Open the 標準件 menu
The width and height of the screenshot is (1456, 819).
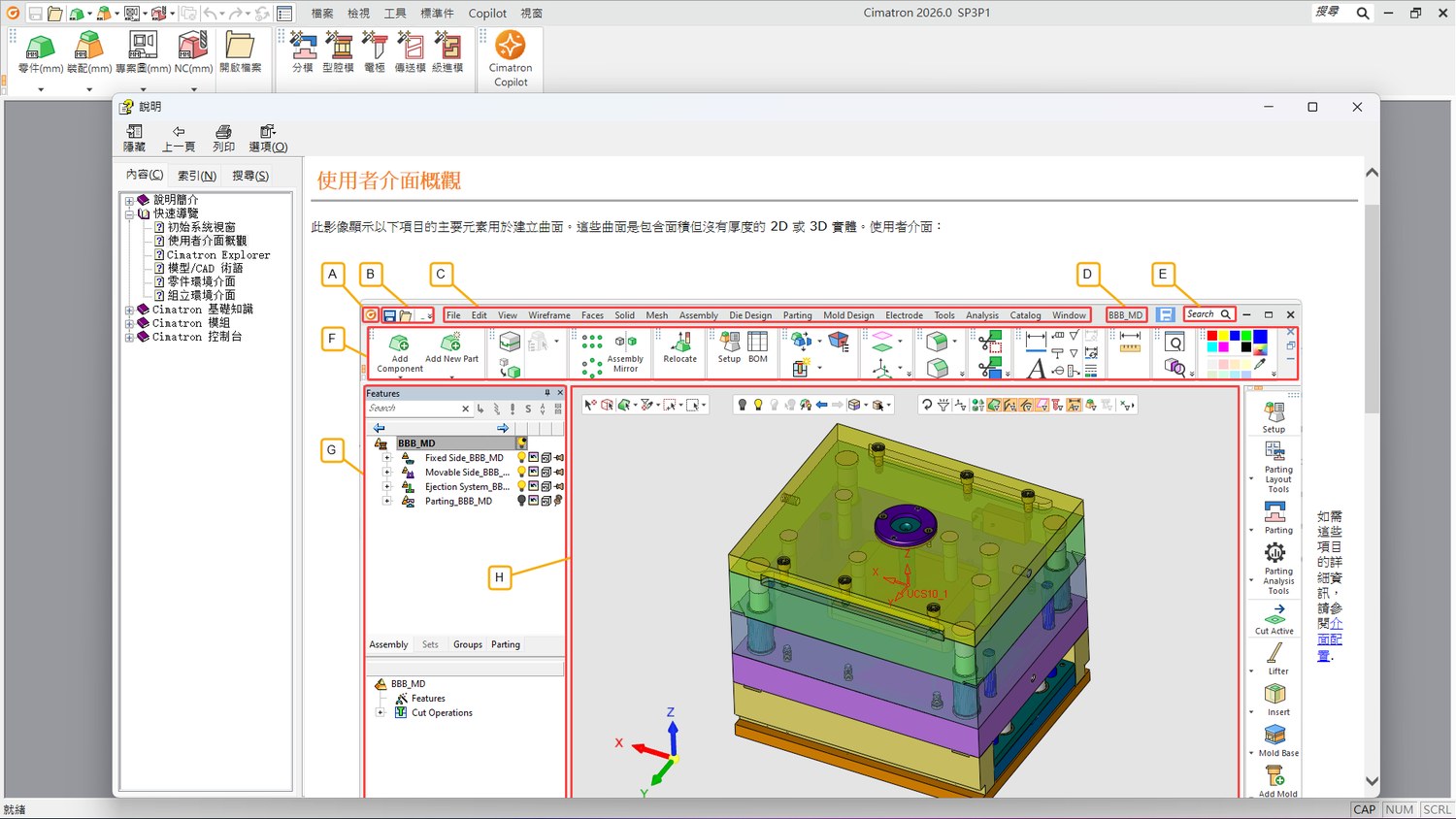click(437, 14)
